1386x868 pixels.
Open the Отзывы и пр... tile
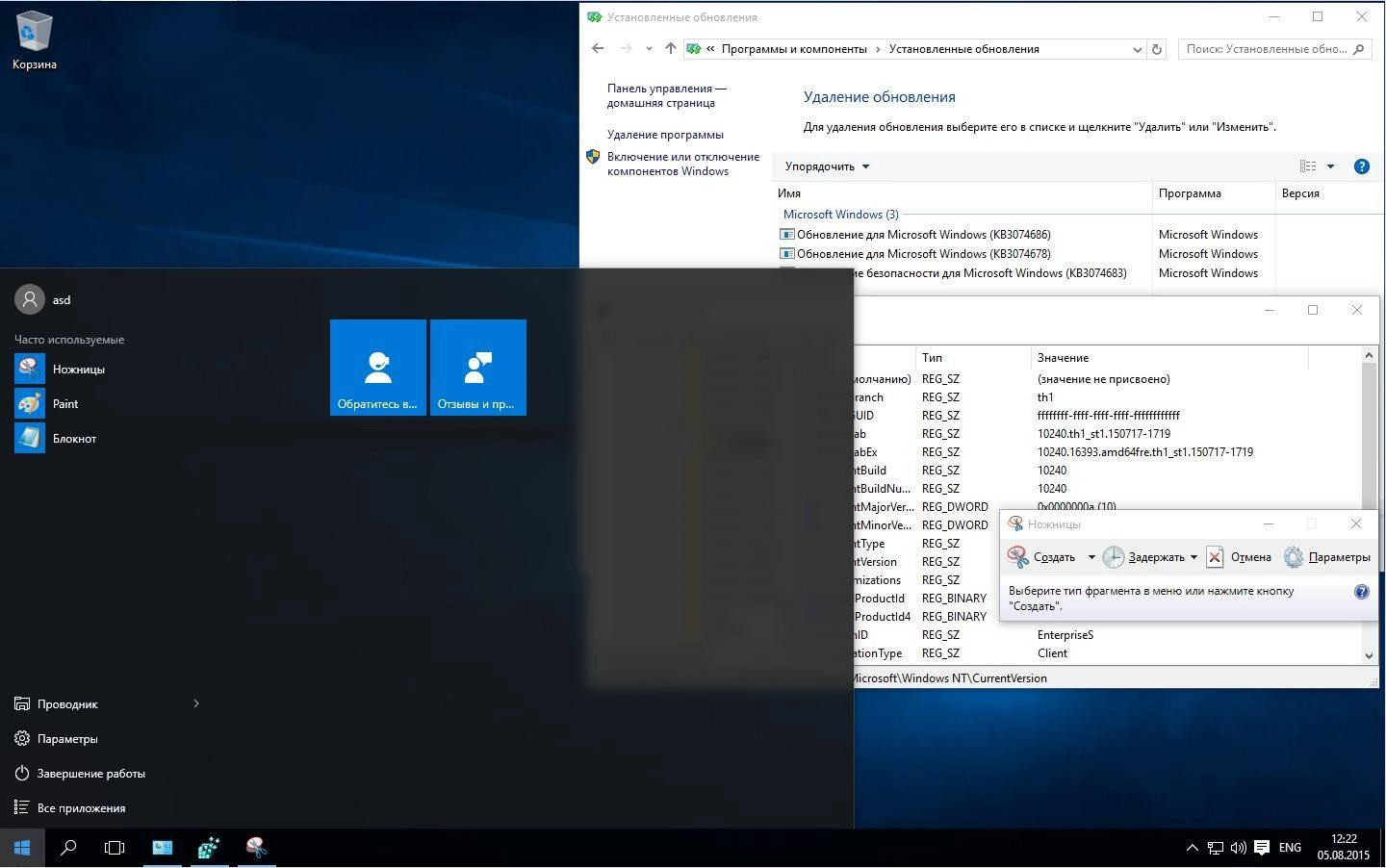478,368
